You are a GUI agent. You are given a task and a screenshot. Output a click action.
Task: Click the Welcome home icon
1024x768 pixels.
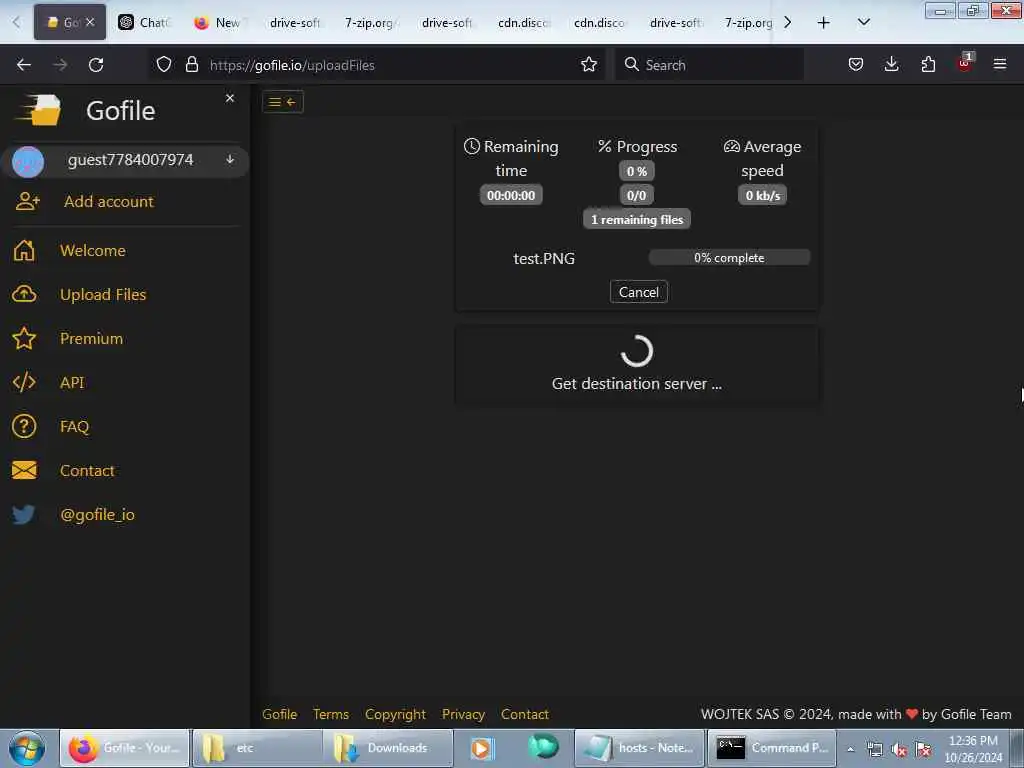click(24, 251)
